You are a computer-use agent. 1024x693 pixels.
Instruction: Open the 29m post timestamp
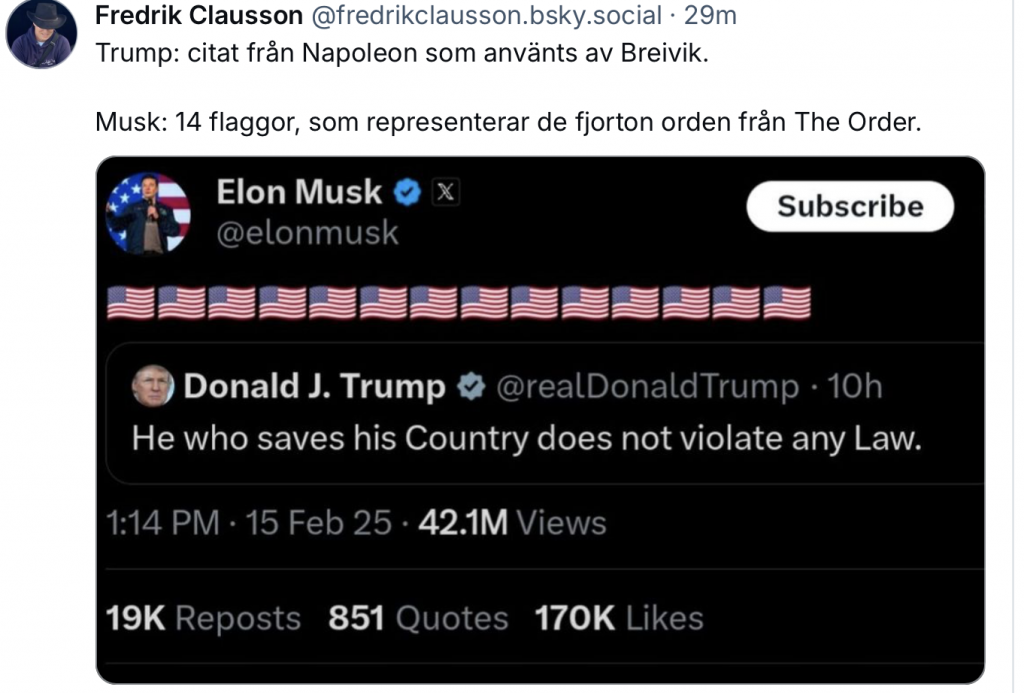[x=711, y=15]
